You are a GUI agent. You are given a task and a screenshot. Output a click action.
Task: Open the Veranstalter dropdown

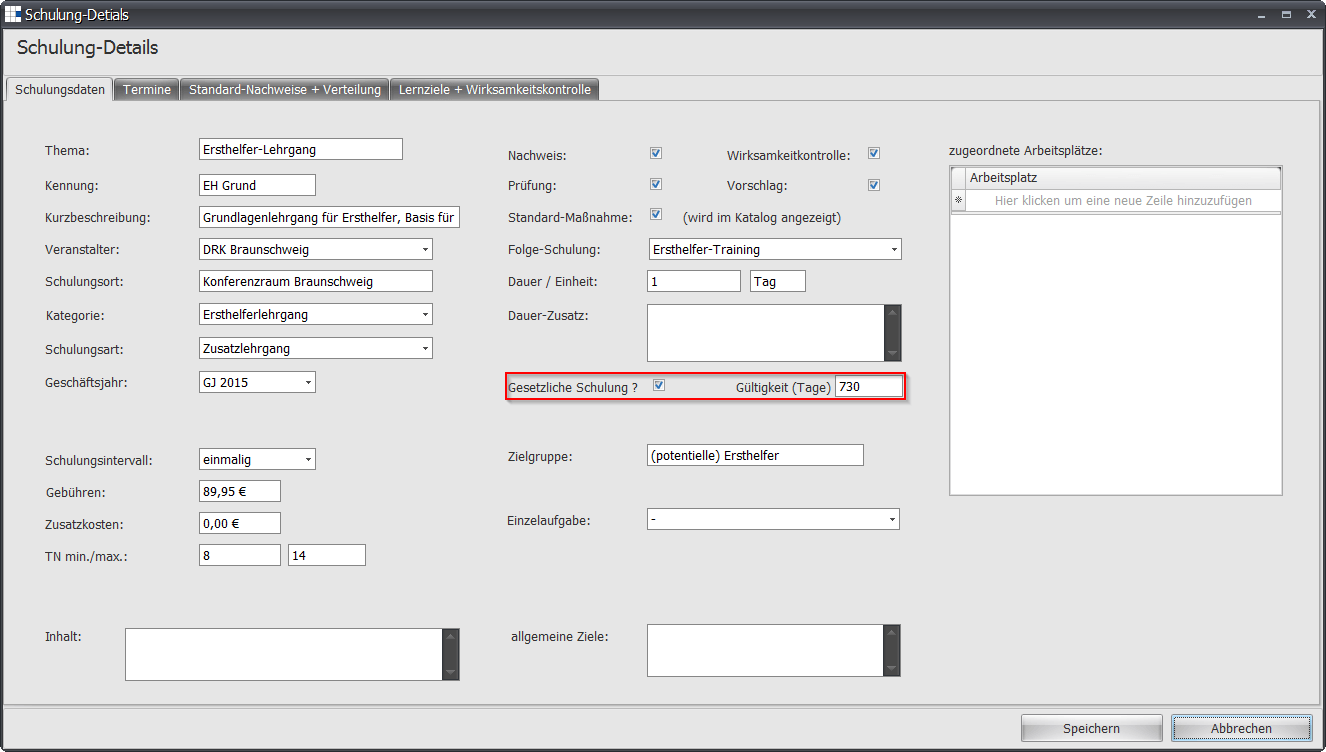[x=425, y=249]
